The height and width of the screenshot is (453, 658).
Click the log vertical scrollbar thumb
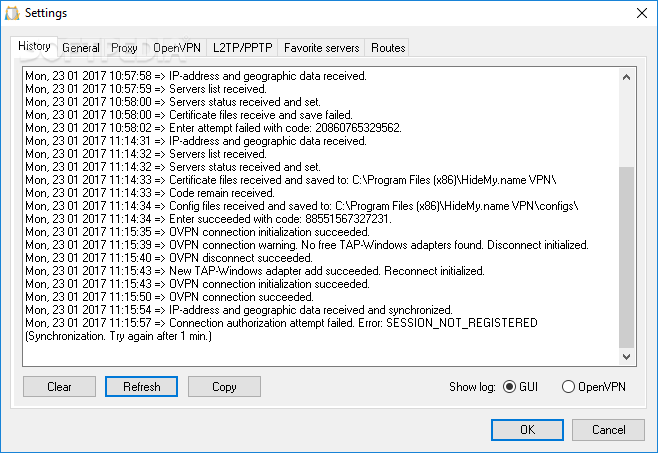[627, 257]
